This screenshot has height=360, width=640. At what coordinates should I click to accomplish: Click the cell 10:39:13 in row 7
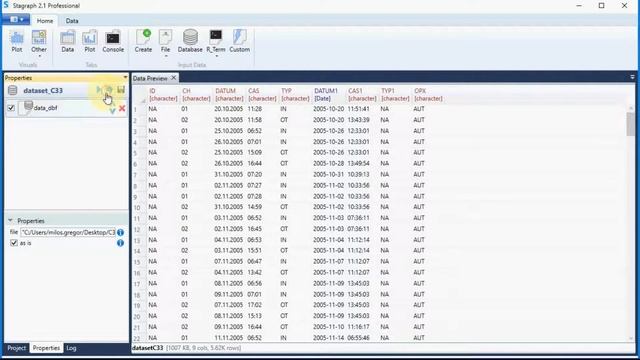pos(358,174)
